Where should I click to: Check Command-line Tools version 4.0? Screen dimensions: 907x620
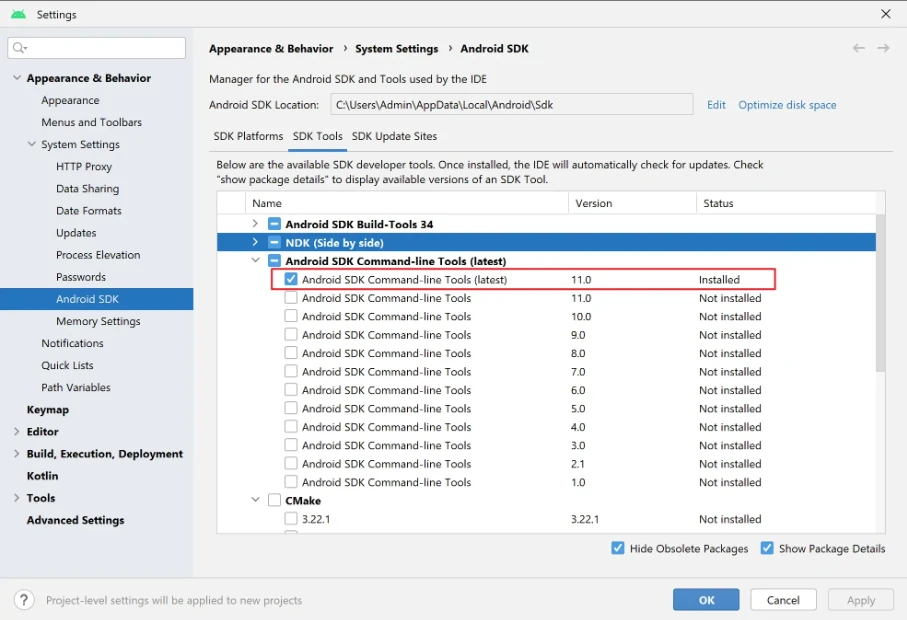[x=291, y=427]
